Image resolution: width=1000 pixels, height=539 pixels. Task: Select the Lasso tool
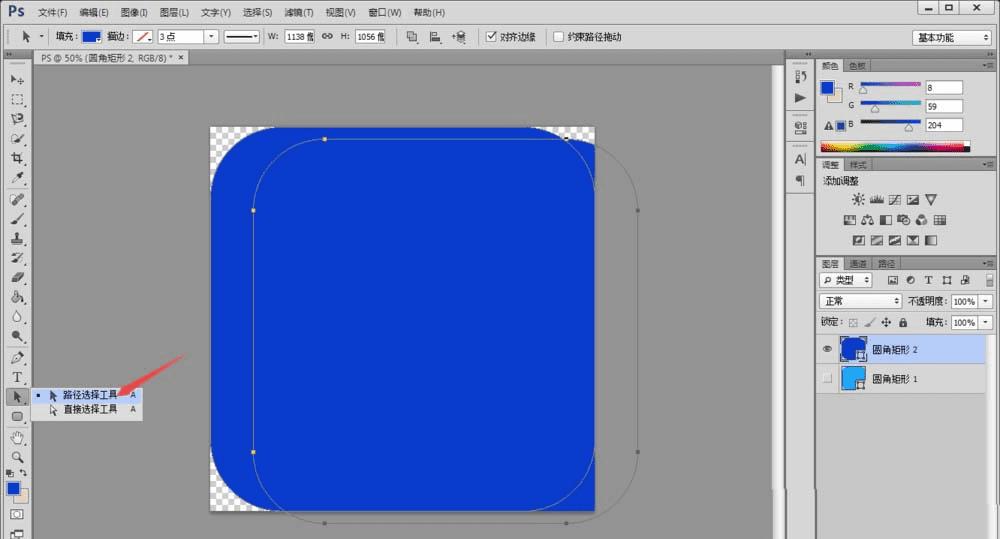[17, 119]
